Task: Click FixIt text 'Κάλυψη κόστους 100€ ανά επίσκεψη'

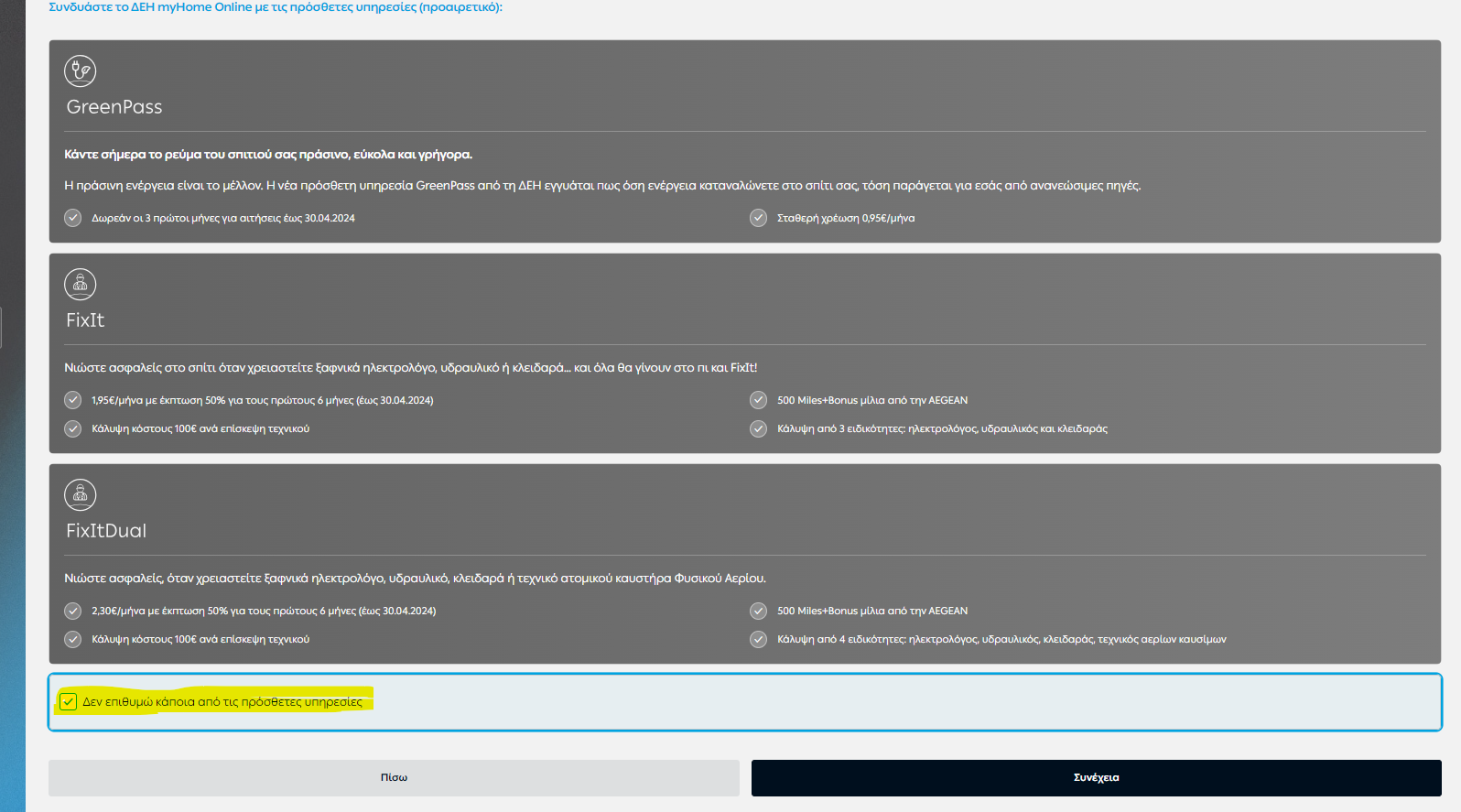Action: coord(200,428)
